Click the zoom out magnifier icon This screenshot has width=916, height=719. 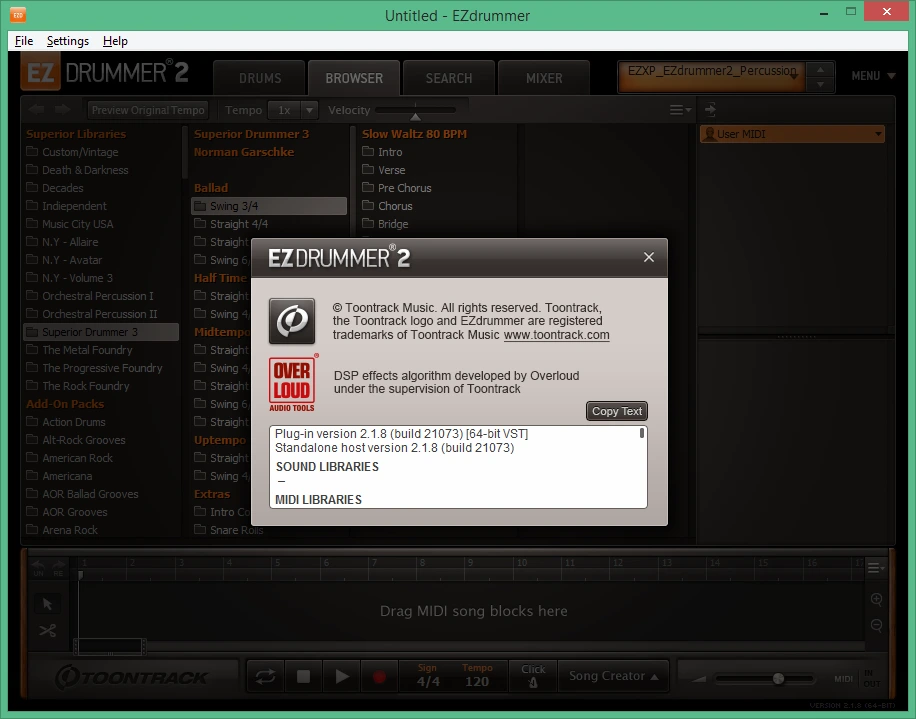click(876, 626)
